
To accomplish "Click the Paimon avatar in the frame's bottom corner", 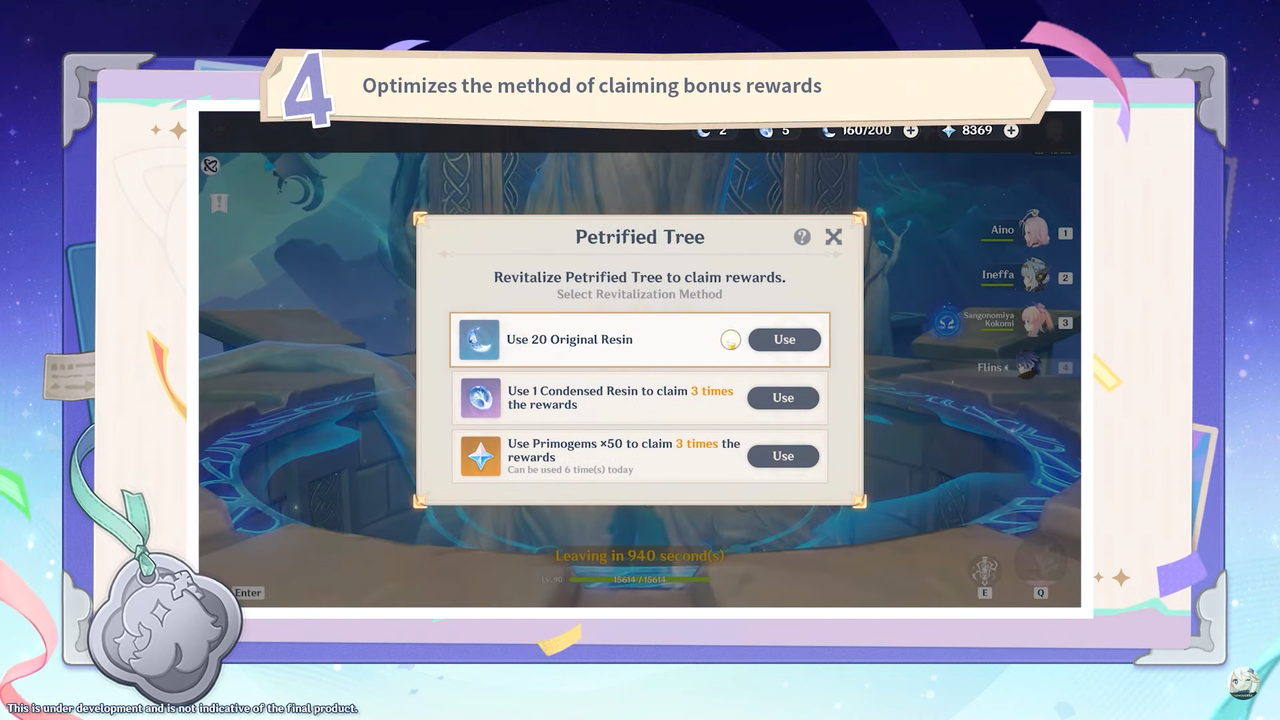I will [x=1244, y=683].
